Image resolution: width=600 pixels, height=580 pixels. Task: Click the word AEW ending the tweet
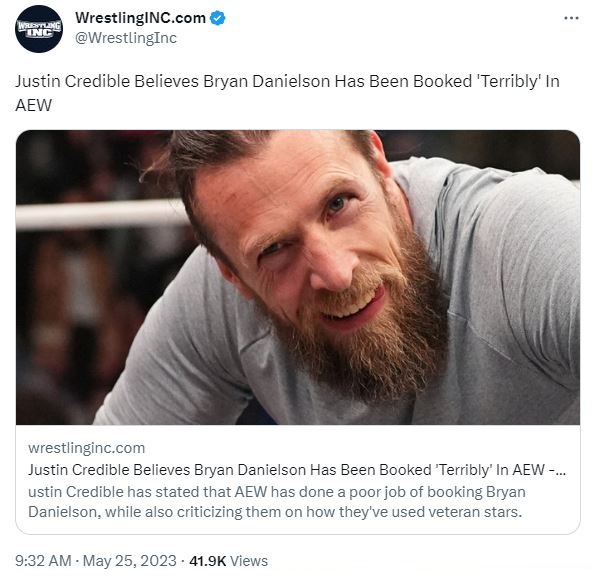34,105
